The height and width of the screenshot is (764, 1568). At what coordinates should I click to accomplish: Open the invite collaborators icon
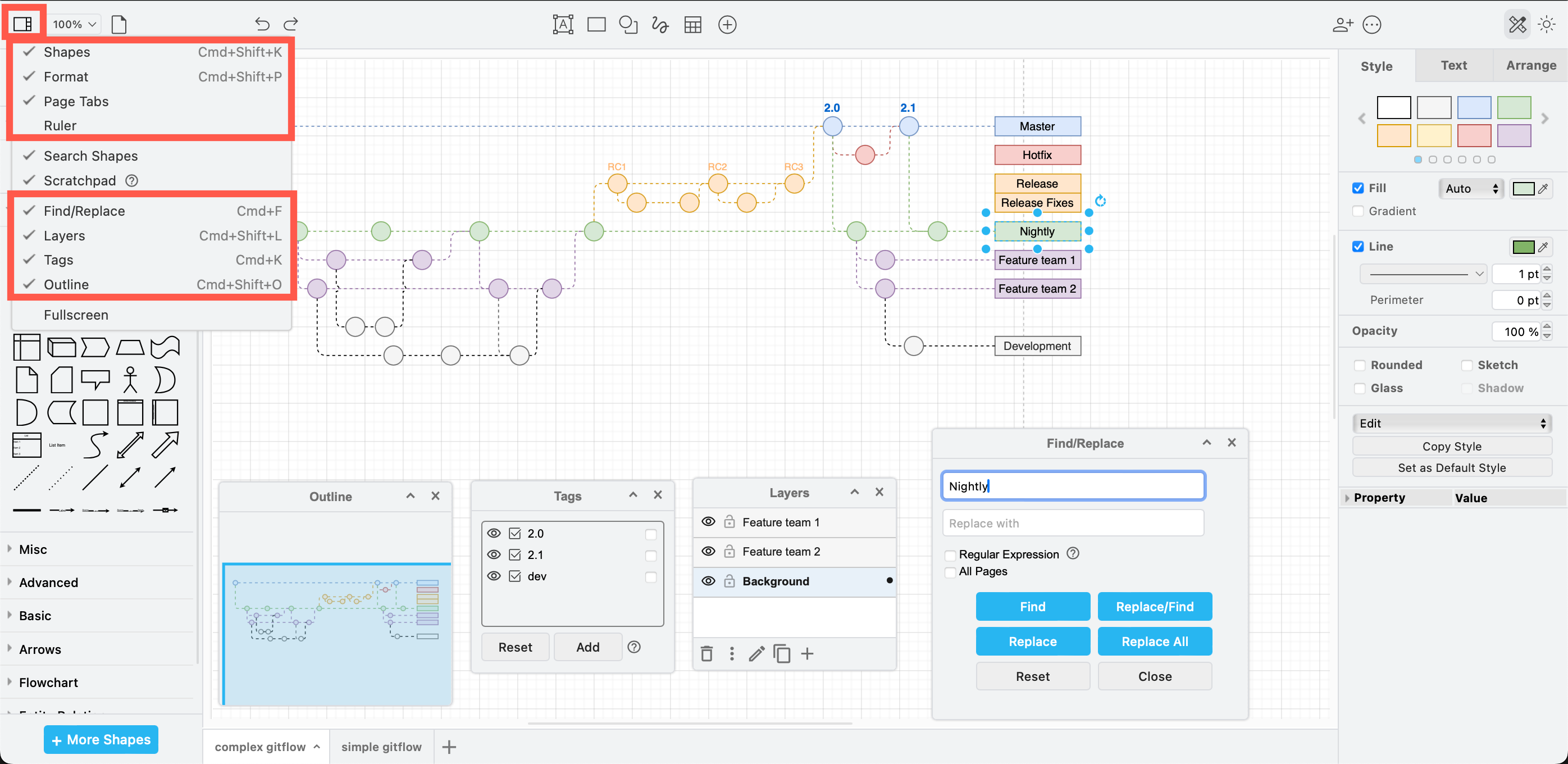point(1343,24)
